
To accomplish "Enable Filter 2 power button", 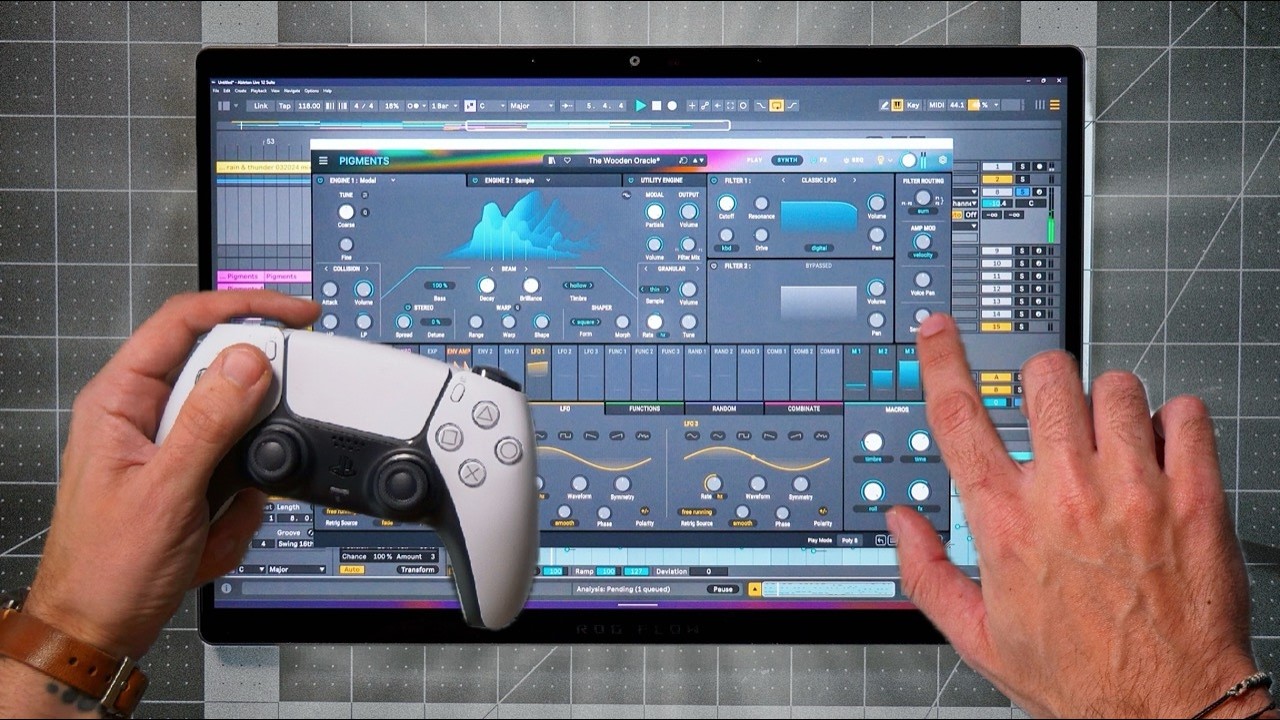I will (715, 266).
